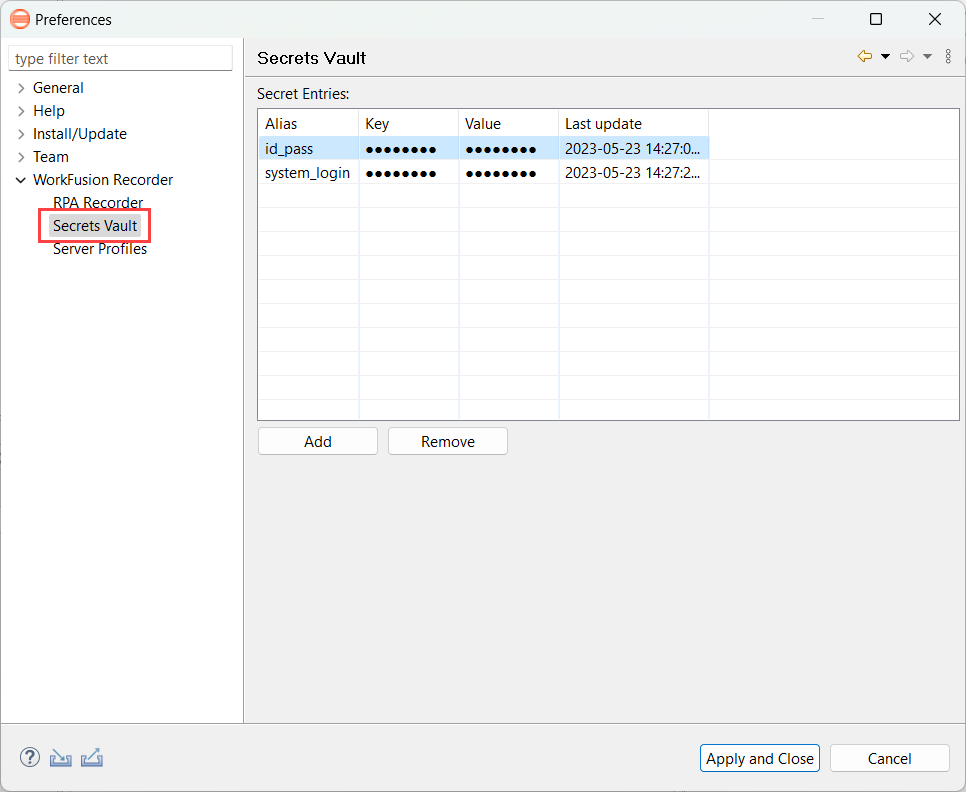Select RPA Recorder in the tree
The image size is (966, 792).
tap(98, 203)
